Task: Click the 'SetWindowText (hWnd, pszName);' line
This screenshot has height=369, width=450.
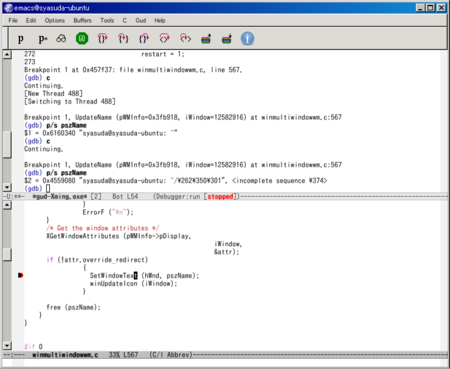Action: tap(144, 276)
